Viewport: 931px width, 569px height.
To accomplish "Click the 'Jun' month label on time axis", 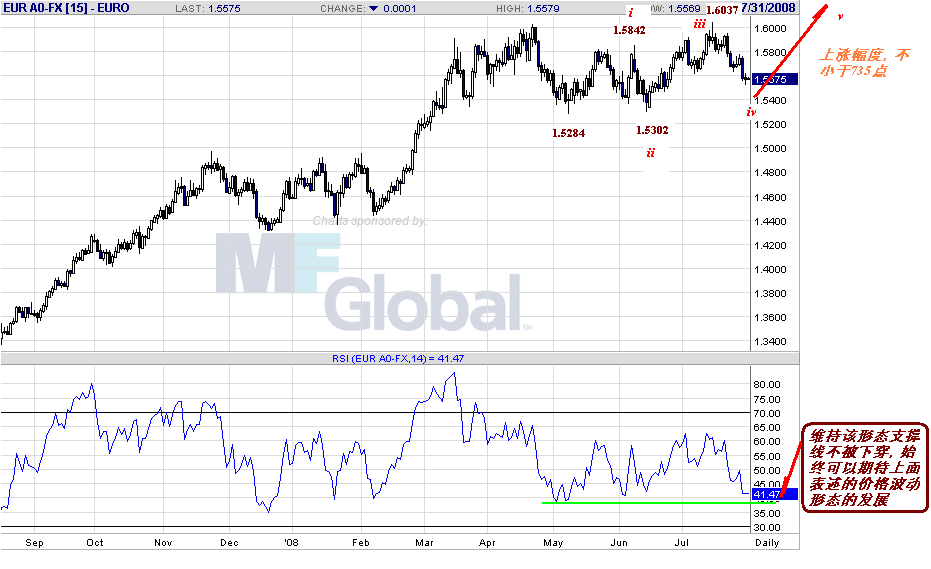I will coord(619,543).
